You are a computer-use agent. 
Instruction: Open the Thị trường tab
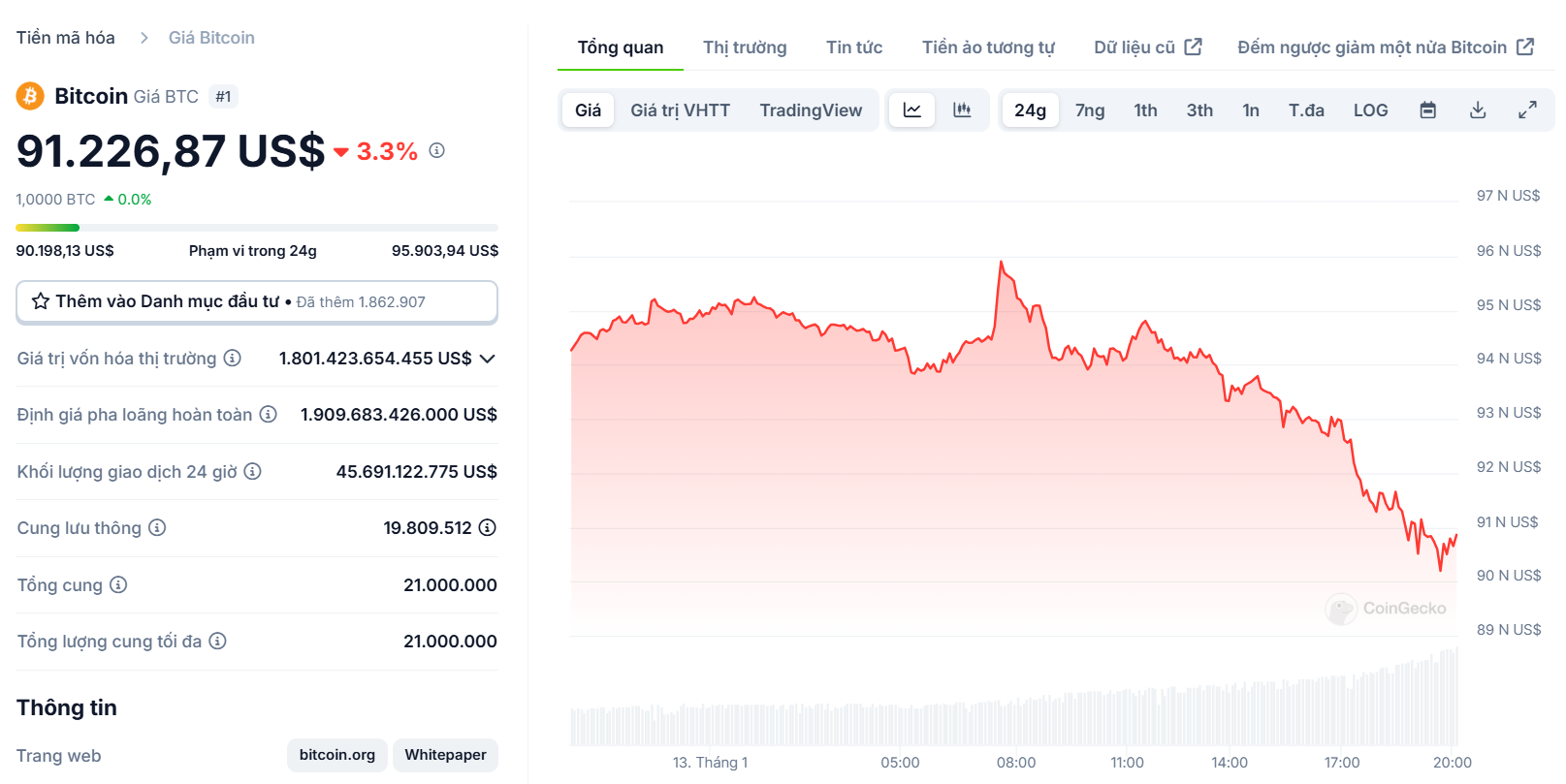(745, 47)
